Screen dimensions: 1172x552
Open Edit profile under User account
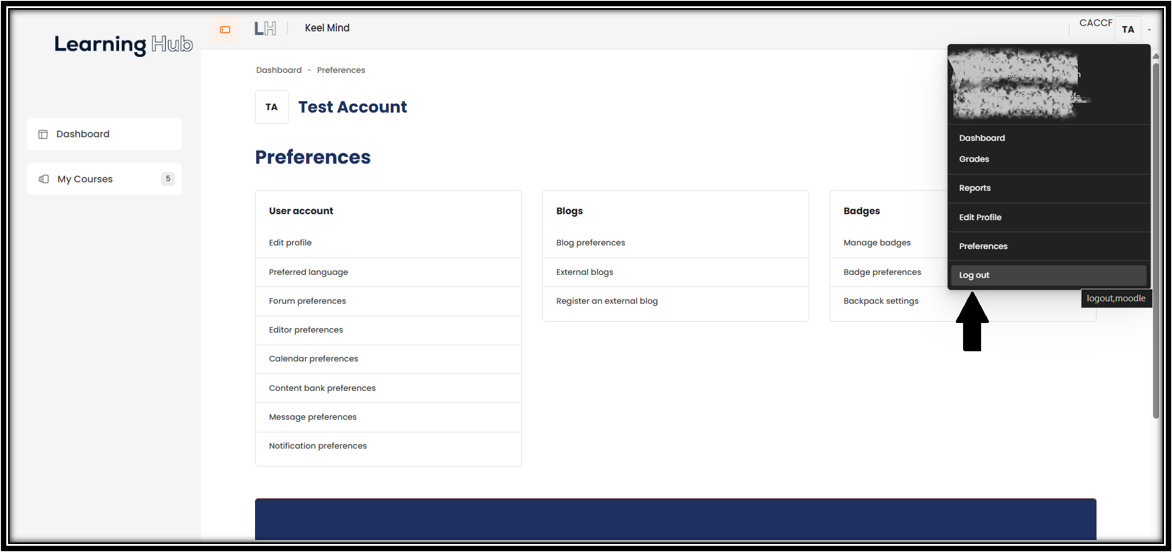click(290, 243)
